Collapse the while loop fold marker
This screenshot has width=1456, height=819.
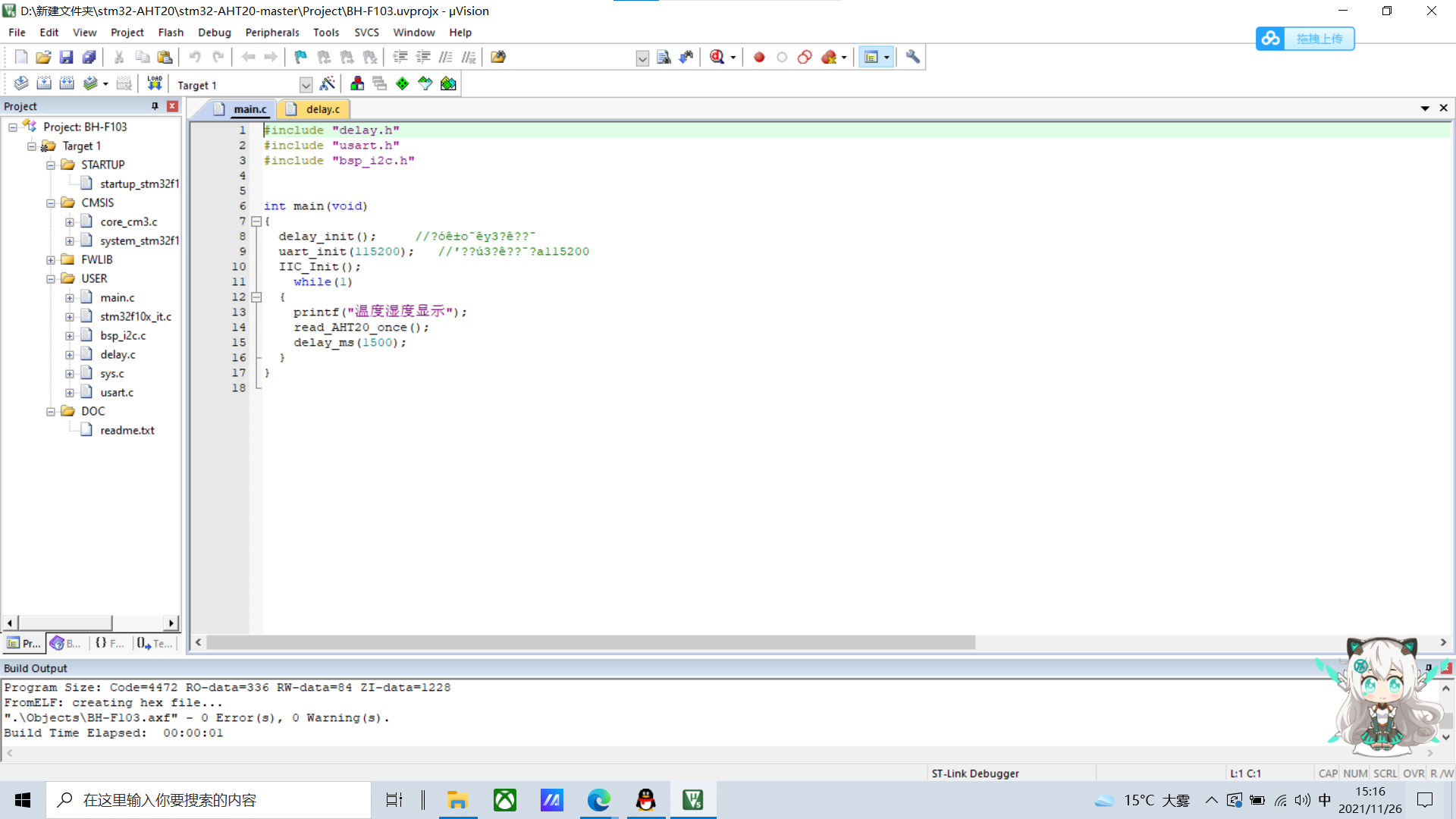click(256, 297)
